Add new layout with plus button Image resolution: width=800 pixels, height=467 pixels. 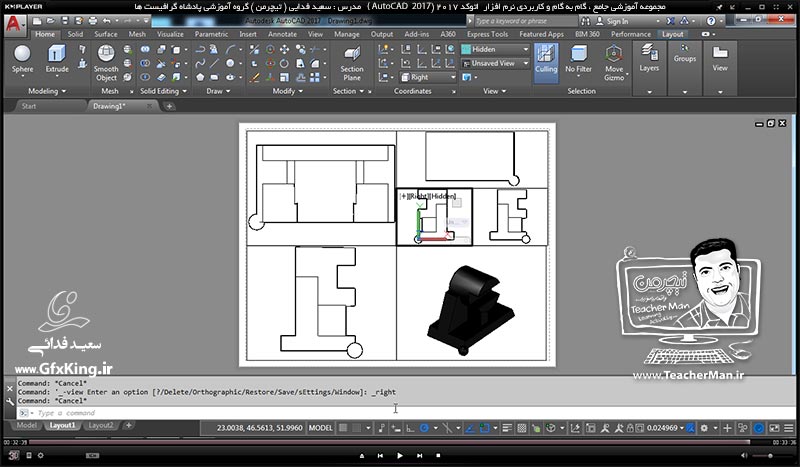(x=129, y=425)
